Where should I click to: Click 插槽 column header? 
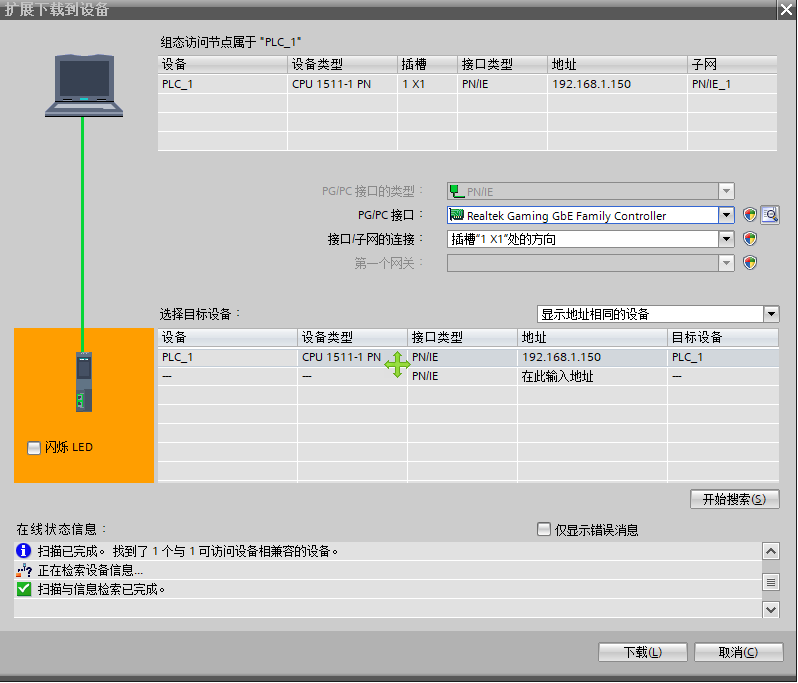pos(427,65)
